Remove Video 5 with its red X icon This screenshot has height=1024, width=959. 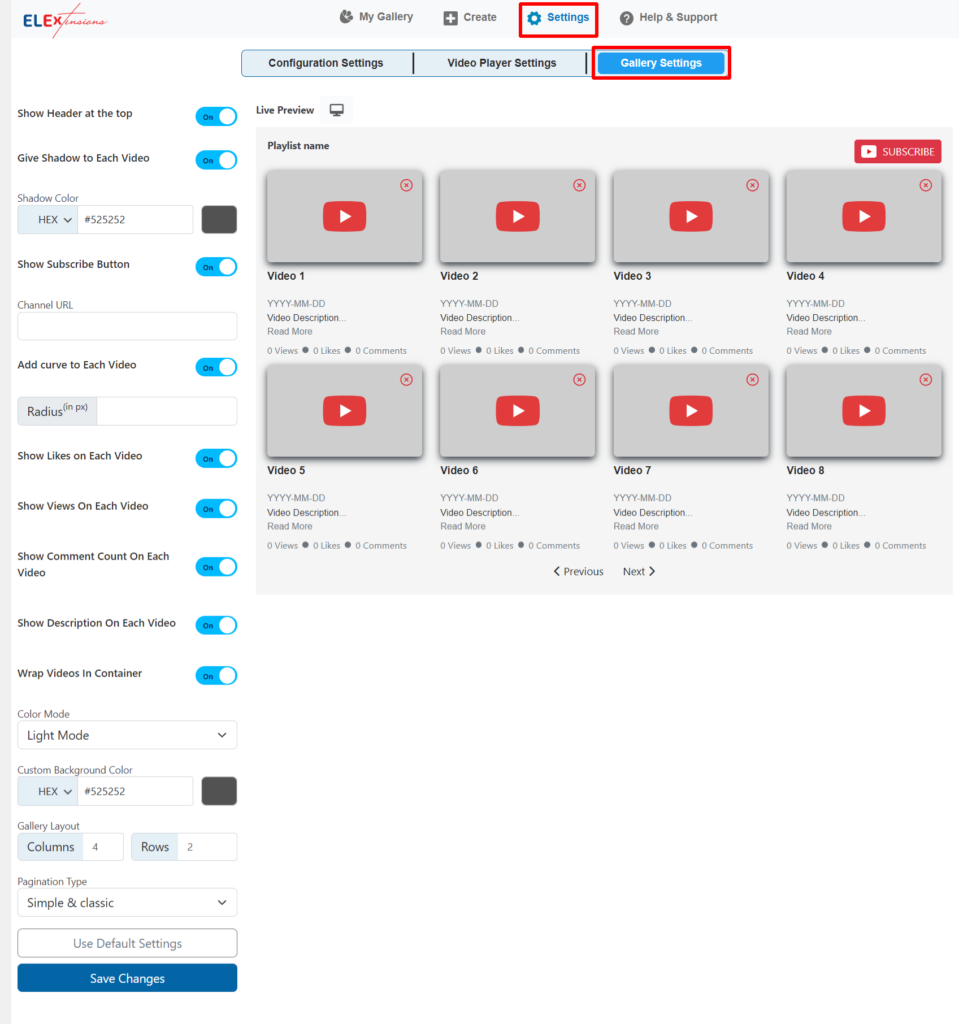pos(406,380)
